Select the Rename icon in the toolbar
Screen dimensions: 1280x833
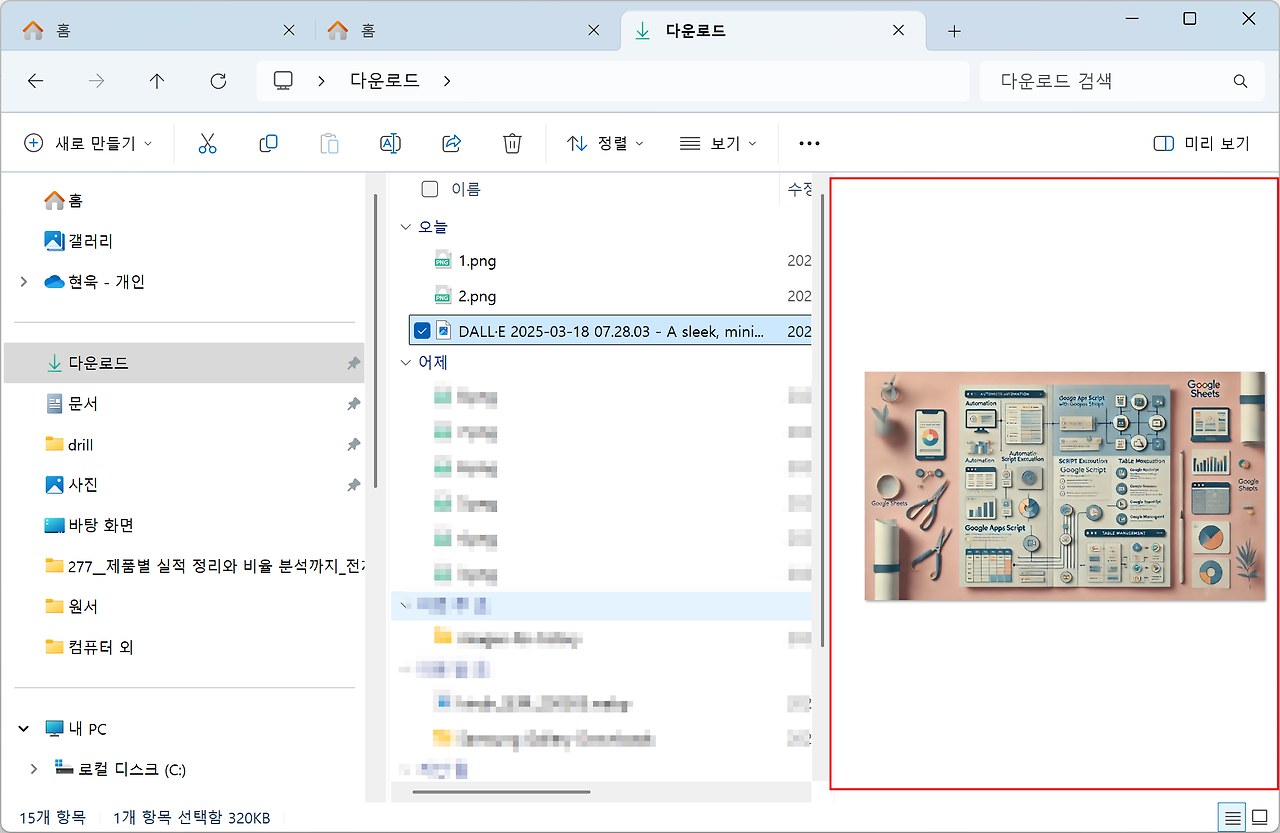point(390,143)
